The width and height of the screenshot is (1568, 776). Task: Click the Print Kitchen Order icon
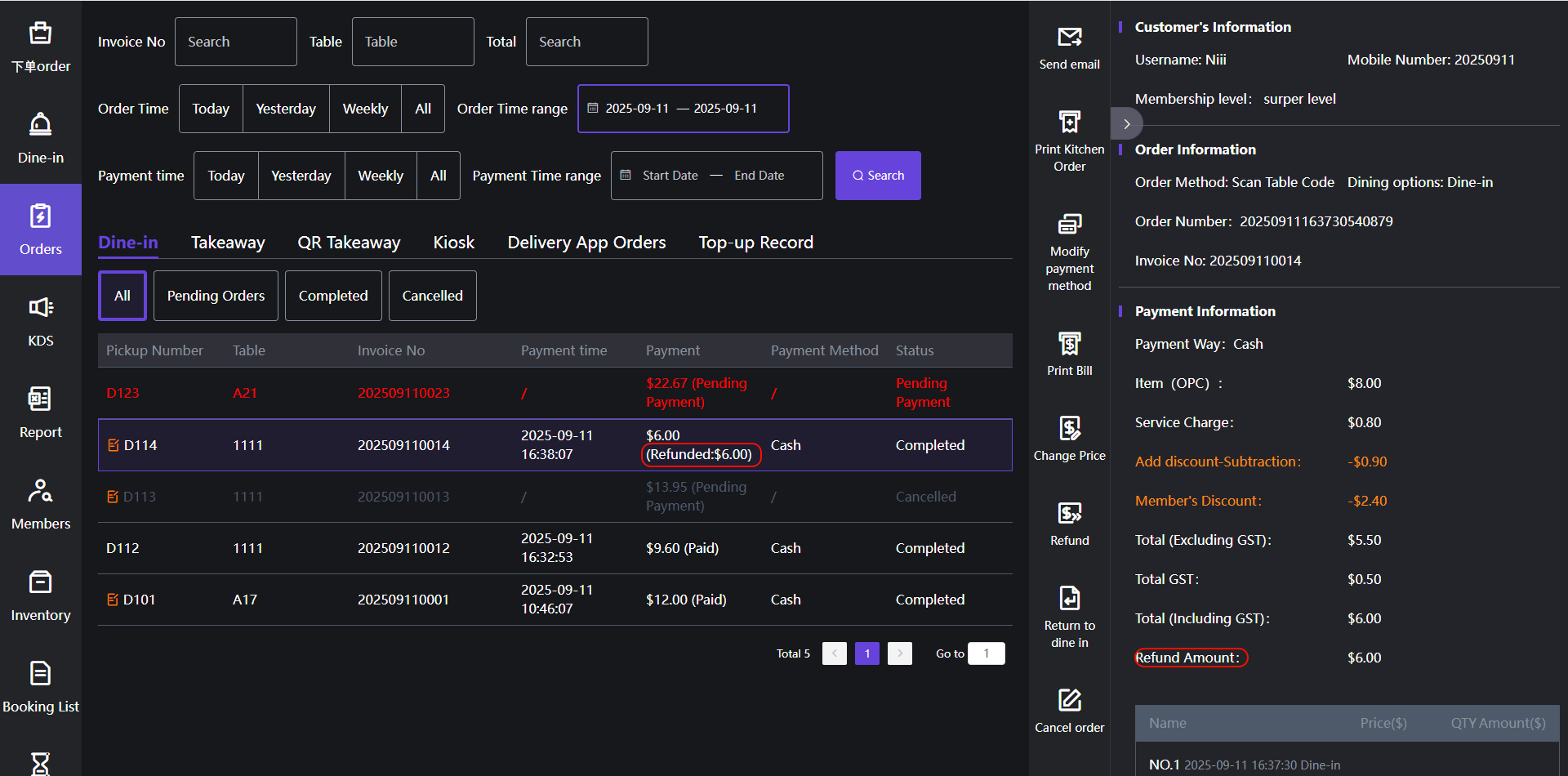[x=1069, y=123]
